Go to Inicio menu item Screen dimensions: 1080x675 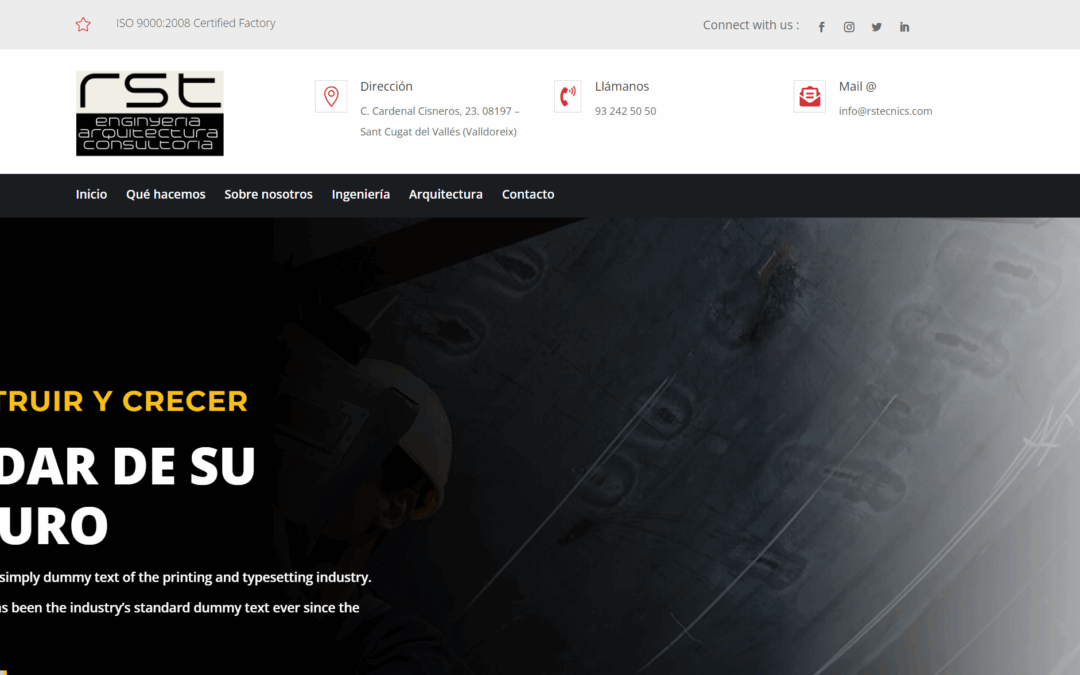point(92,194)
